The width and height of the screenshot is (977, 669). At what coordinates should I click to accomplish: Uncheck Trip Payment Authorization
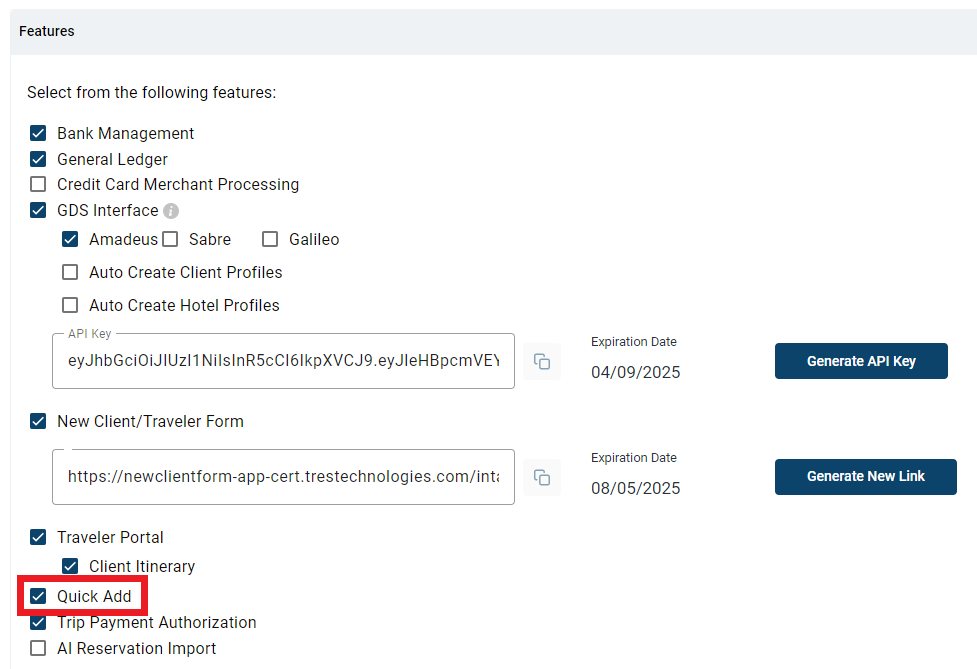(37, 622)
